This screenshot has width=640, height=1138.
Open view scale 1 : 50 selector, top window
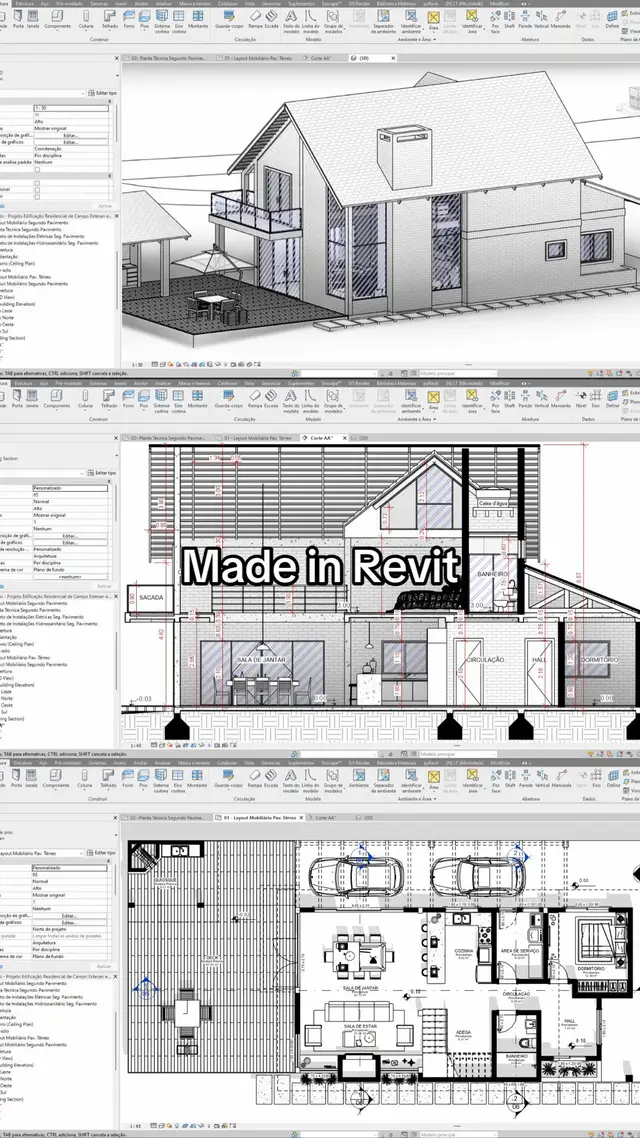(x=136, y=365)
